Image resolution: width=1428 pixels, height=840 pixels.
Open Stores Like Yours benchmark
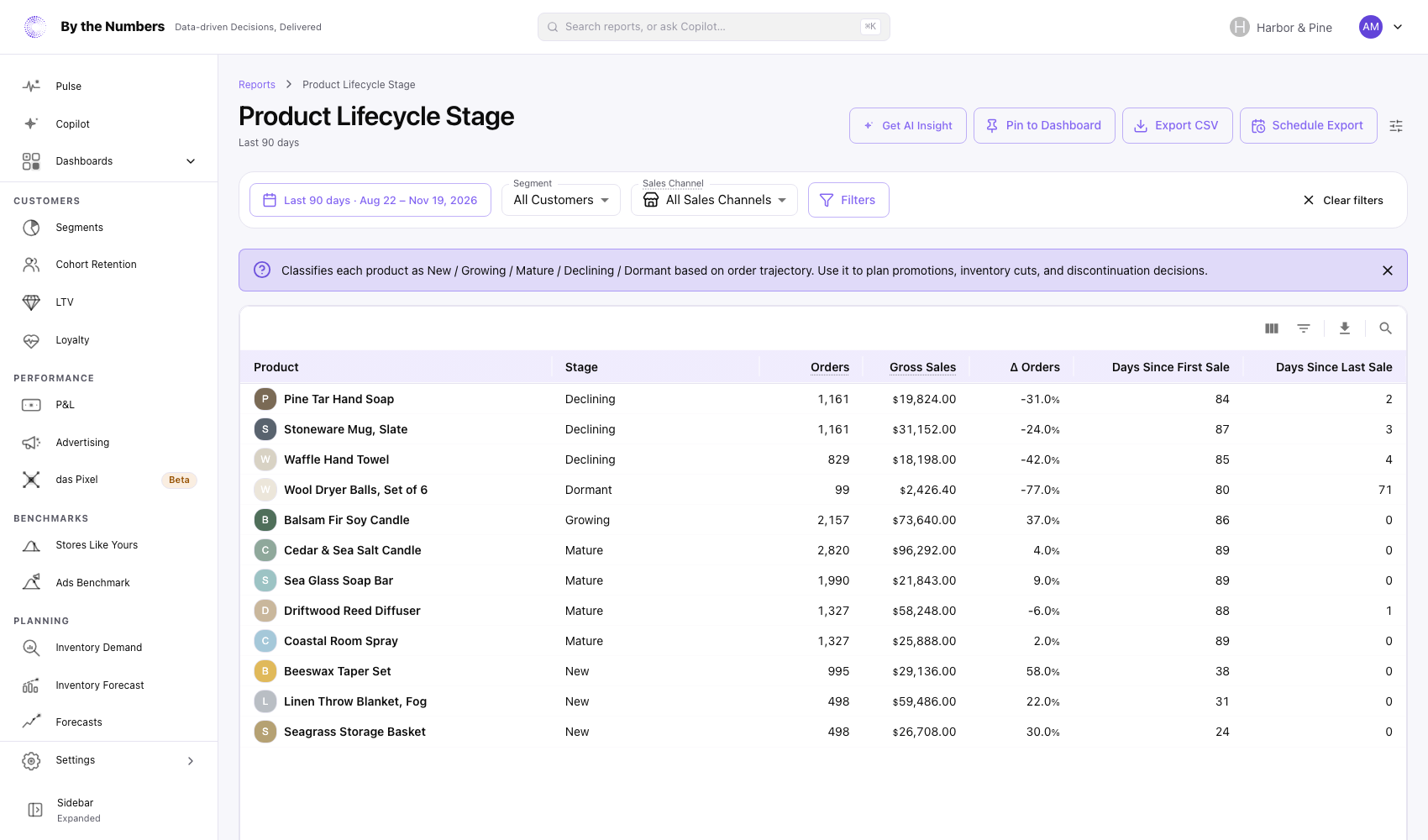point(109,545)
